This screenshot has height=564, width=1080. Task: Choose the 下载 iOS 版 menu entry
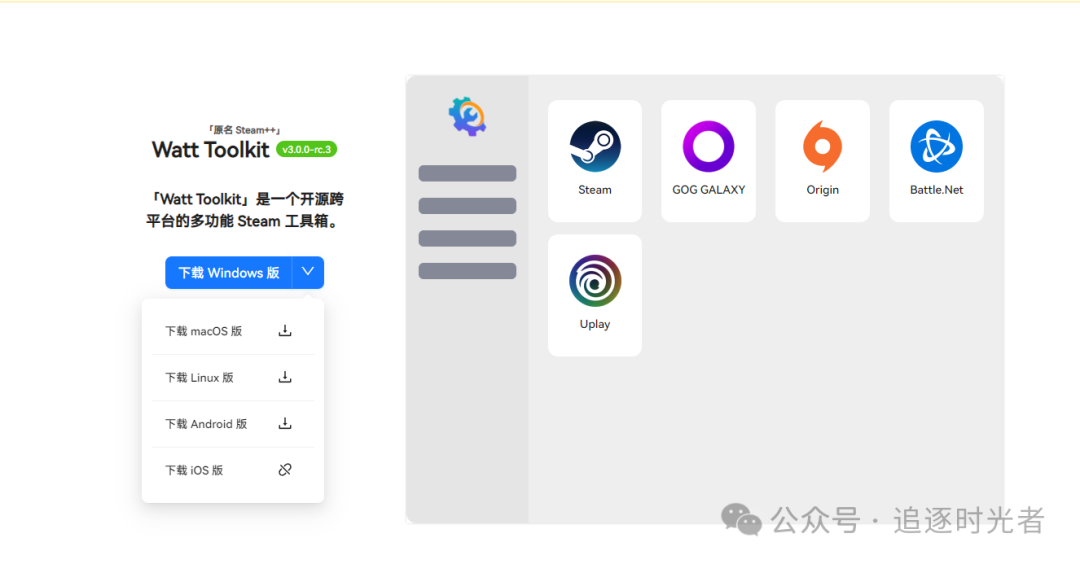233,470
